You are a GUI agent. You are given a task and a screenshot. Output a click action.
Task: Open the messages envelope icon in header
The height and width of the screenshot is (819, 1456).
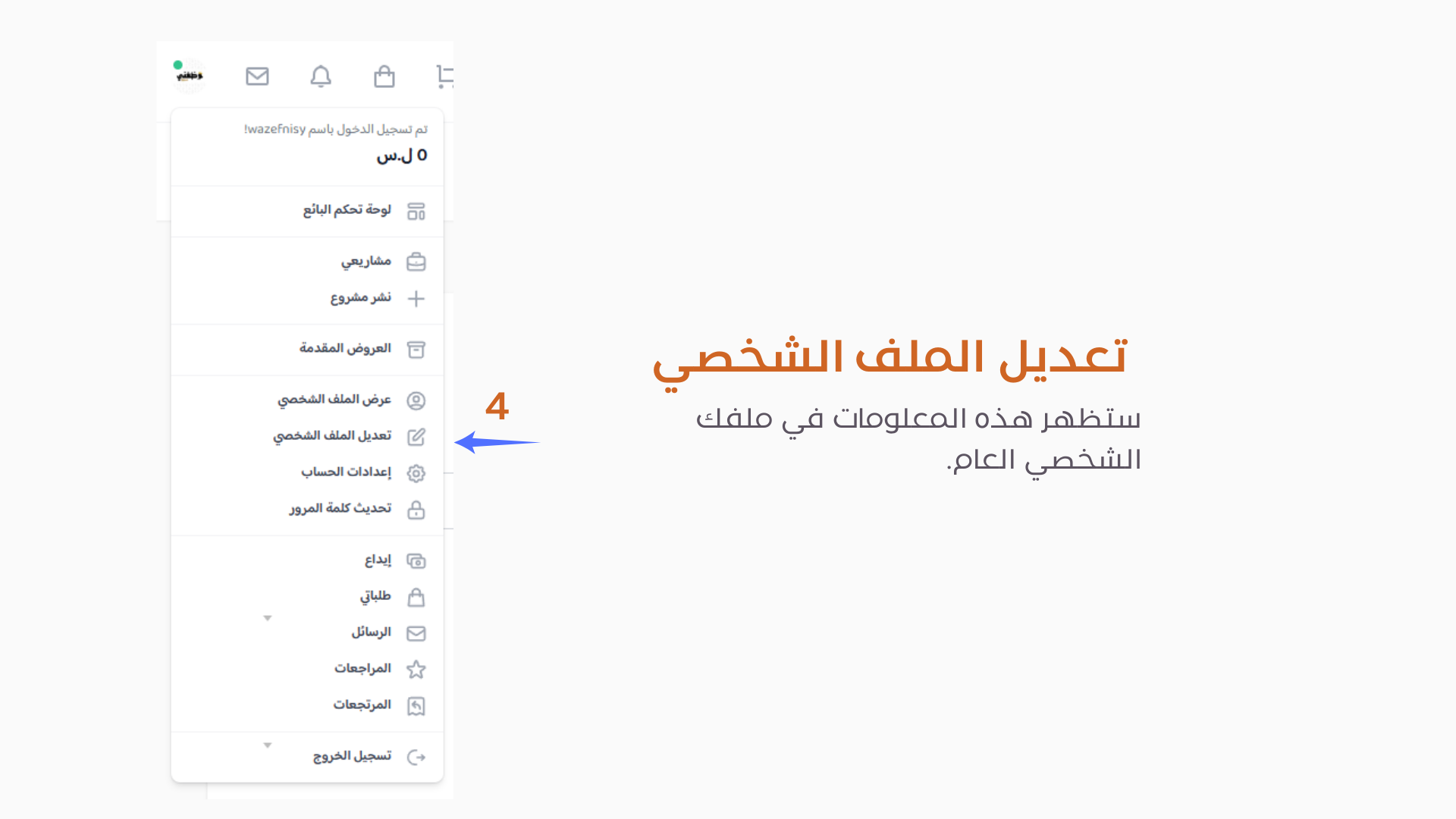[257, 77]
